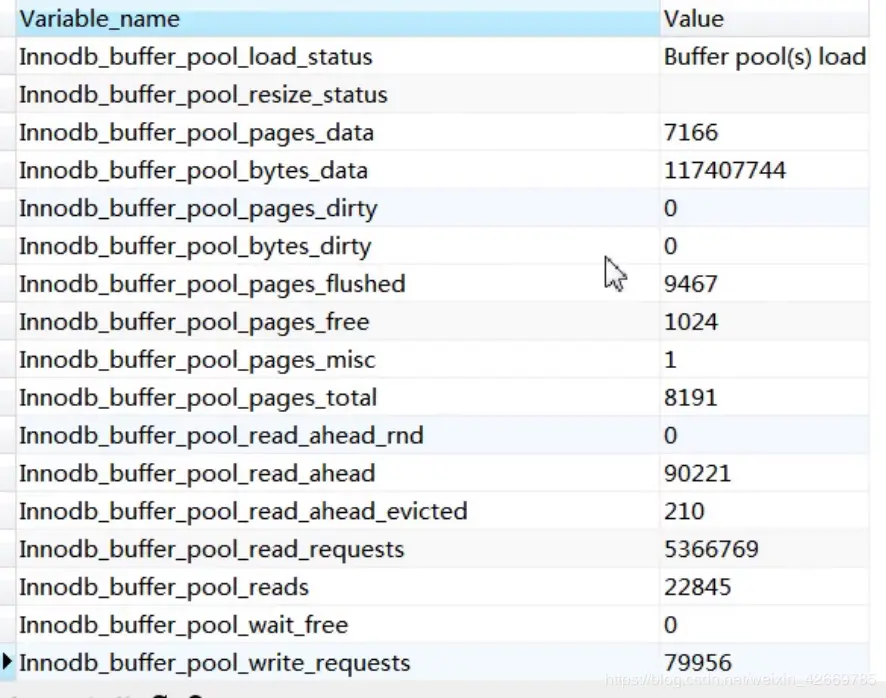Select the Innodb_buffer_pool_read_requests cell
The height and width of the screenshot is (698, 886).
(x=338, y=549)
